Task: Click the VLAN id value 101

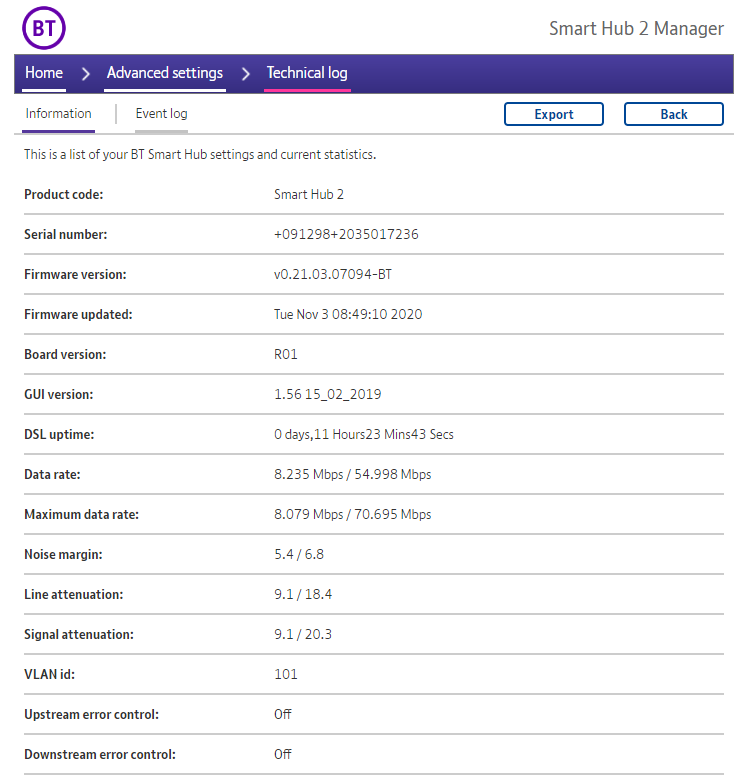Action: (x=286, y=674)
